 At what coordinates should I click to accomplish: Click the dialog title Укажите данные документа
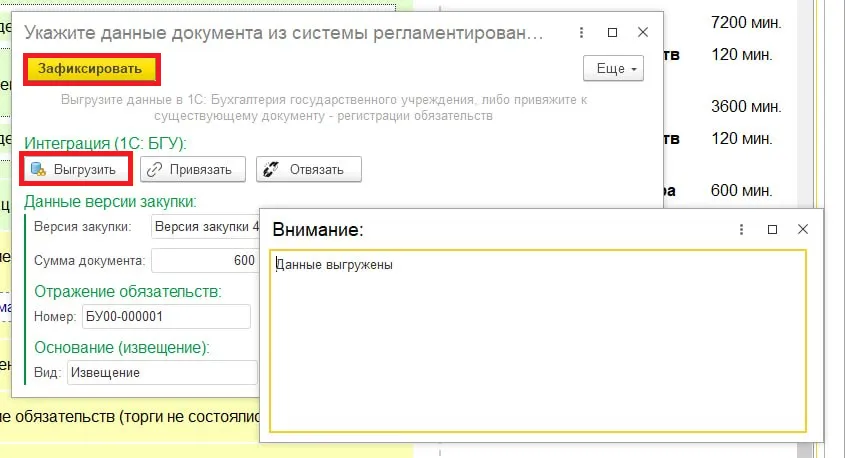tap(283, 33)
